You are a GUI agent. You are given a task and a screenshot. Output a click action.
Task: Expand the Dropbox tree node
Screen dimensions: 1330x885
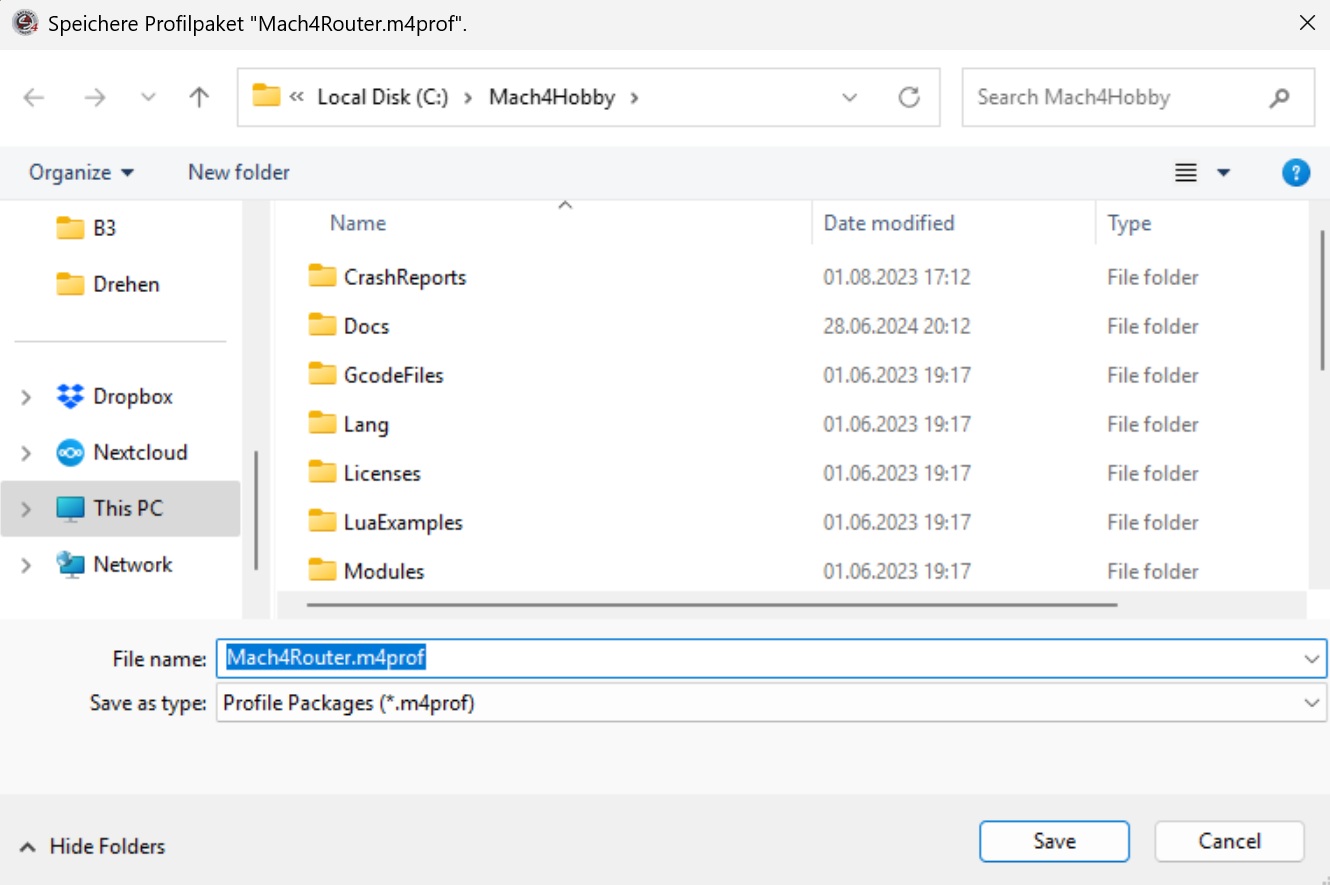[x=26, y=397]
